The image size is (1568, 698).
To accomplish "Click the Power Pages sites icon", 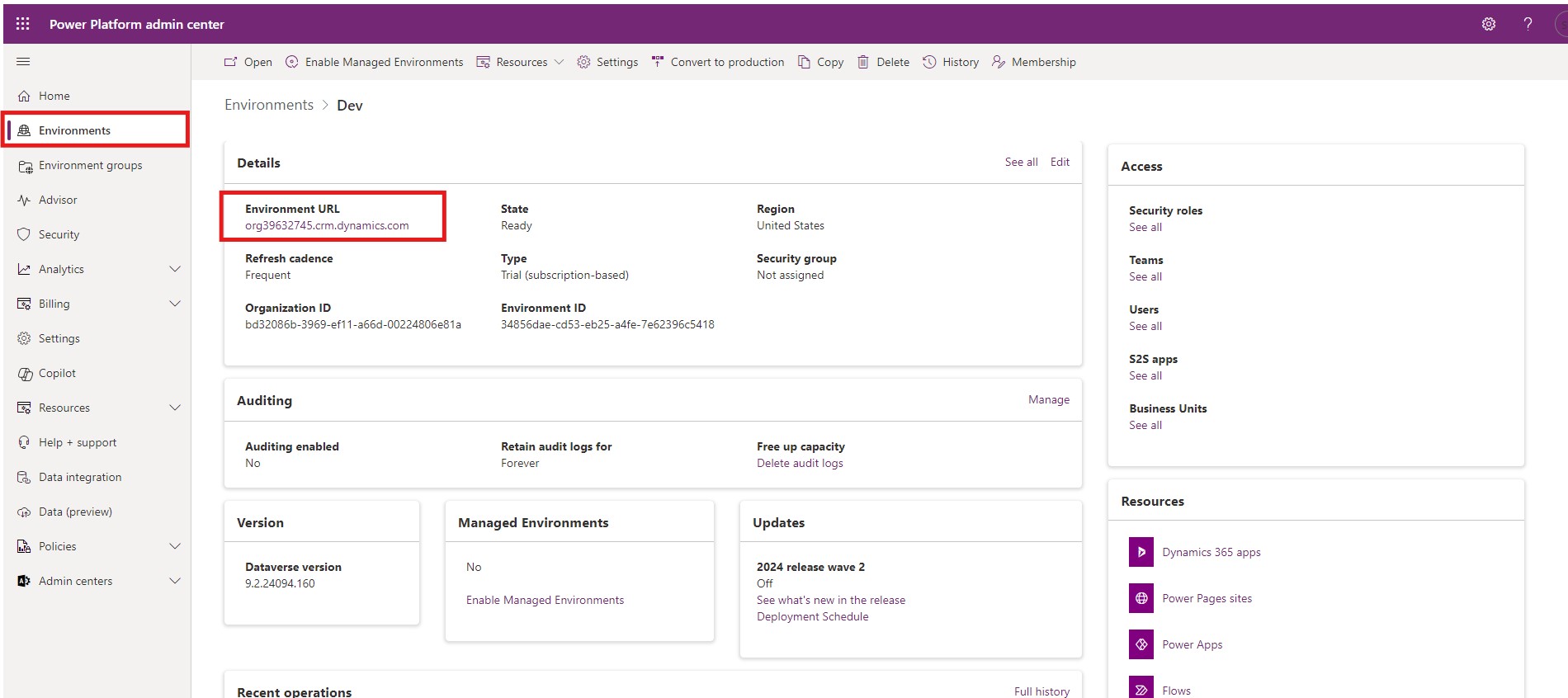I will point(1141,598).
